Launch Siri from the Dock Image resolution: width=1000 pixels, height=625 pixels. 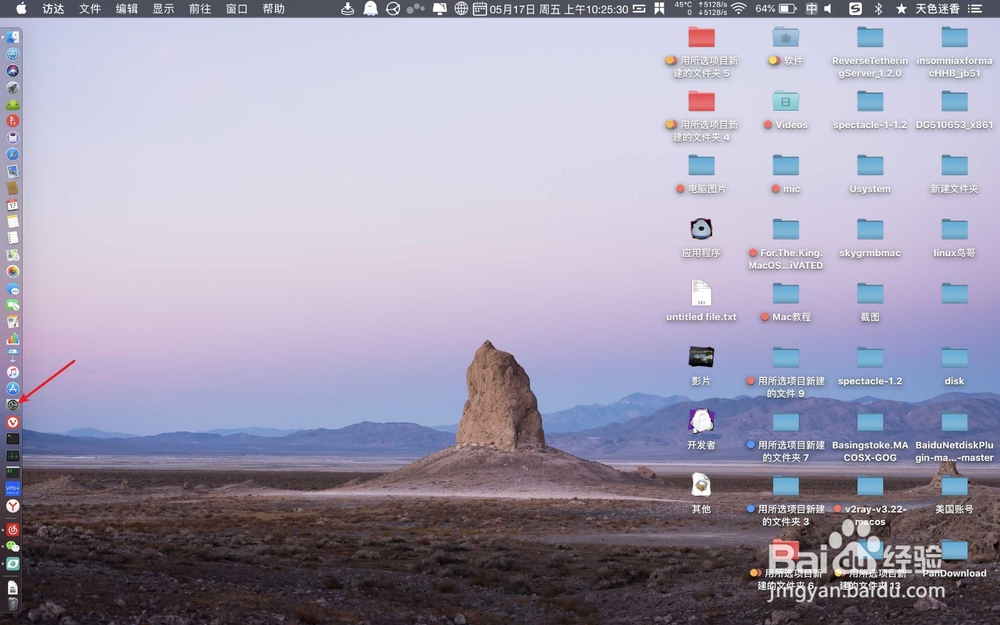coord(13,71)
